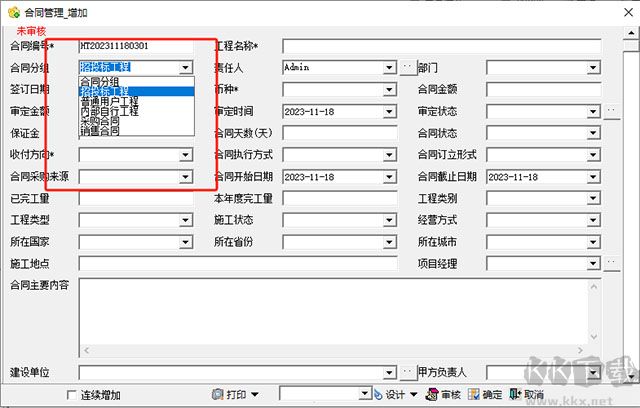Click the 合同主要内容 text area

tap(334, 312)
